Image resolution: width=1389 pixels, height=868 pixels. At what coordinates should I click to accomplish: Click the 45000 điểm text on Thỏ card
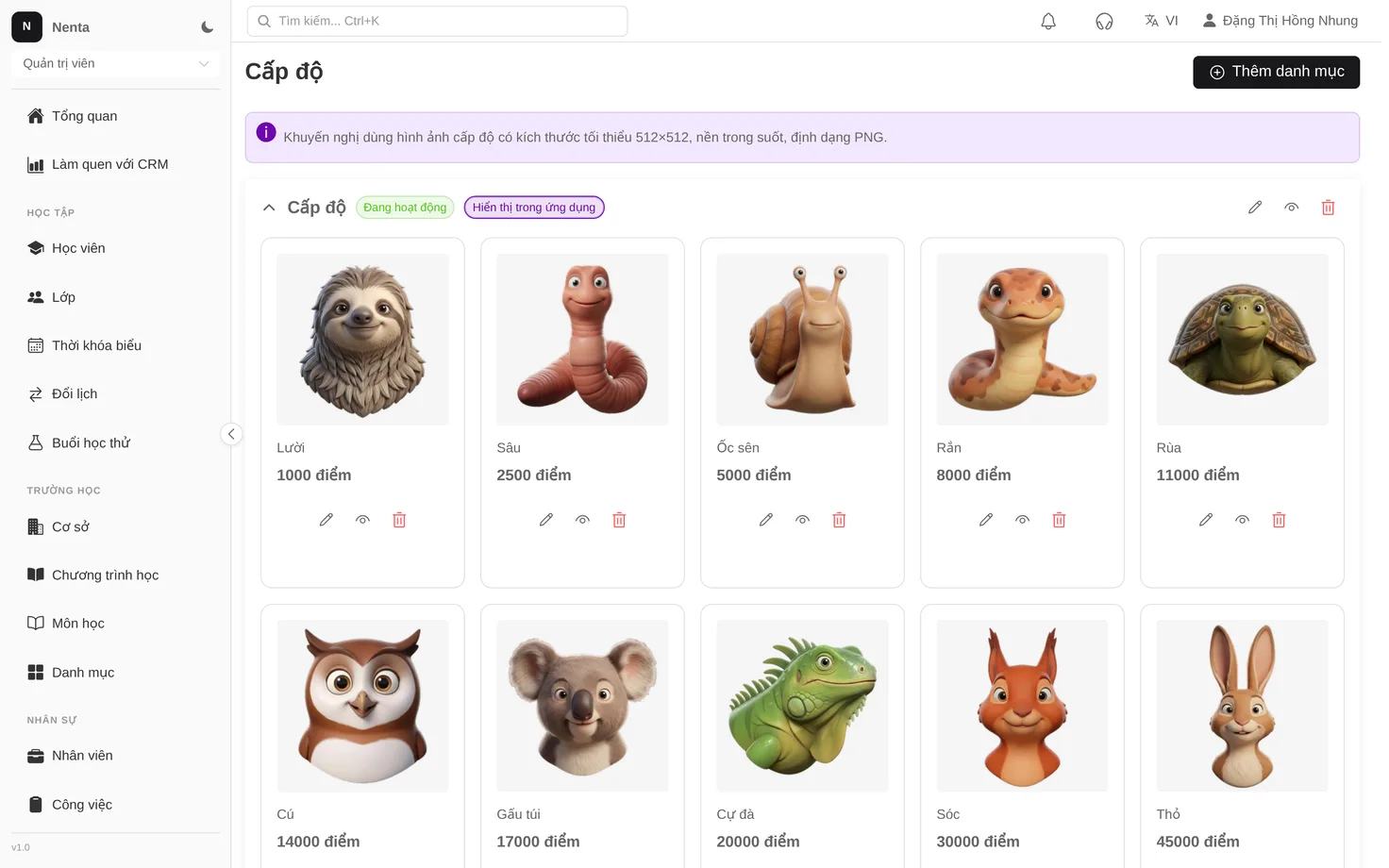pos(1197,842)
